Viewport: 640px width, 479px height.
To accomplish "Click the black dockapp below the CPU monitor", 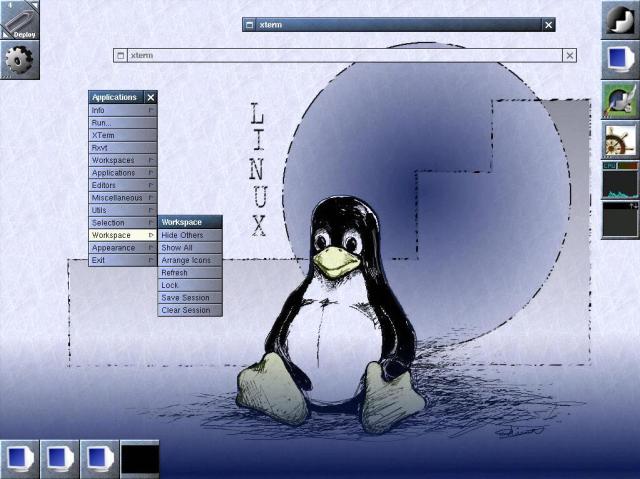I will tap(620, 220).
